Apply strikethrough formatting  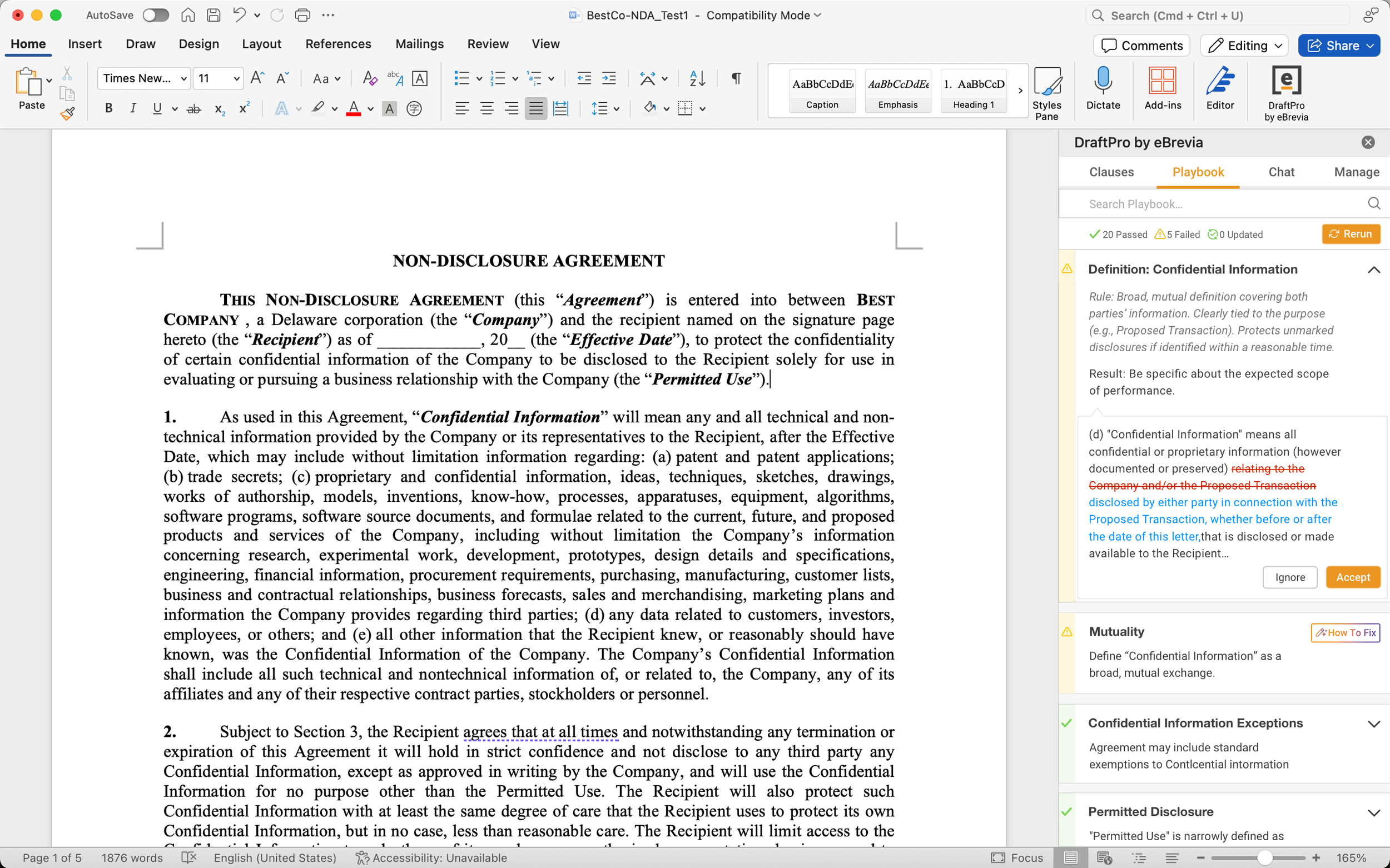(193, 108)
